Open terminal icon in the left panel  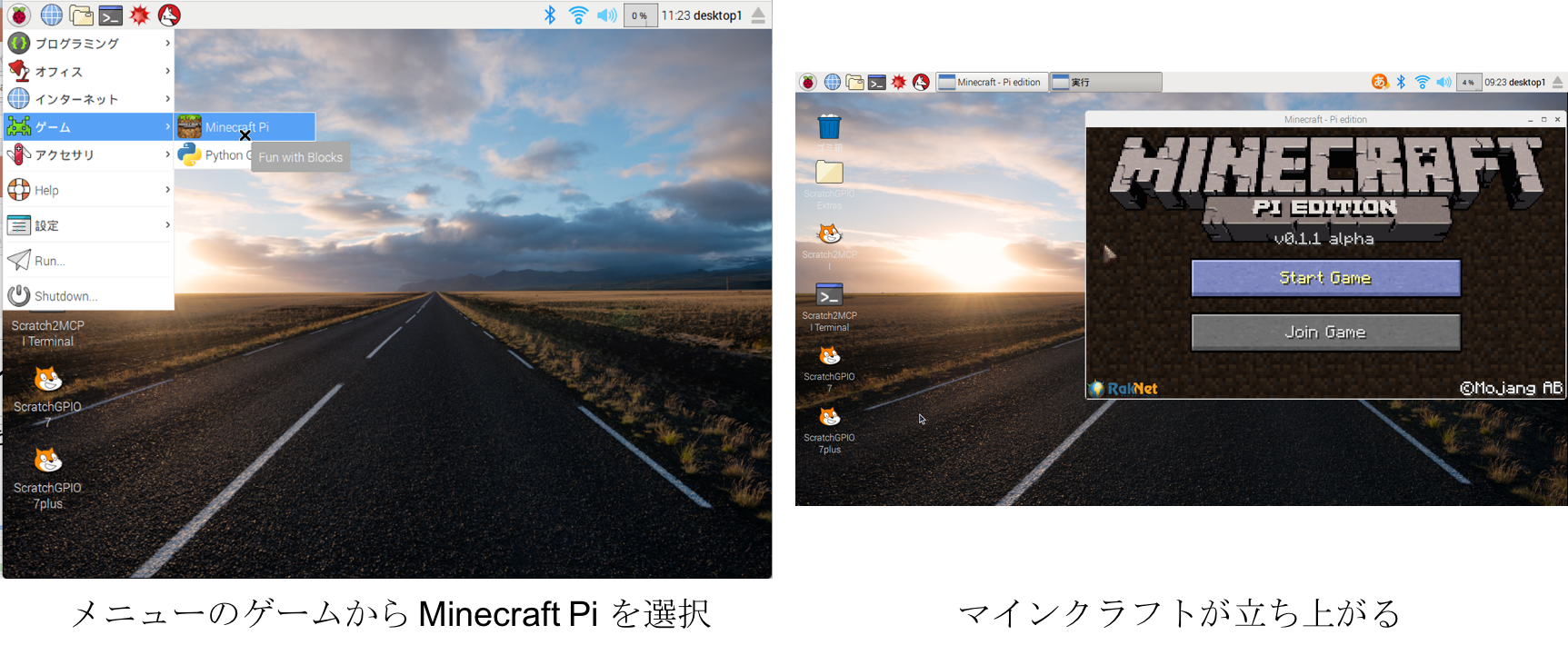(111, 15)
